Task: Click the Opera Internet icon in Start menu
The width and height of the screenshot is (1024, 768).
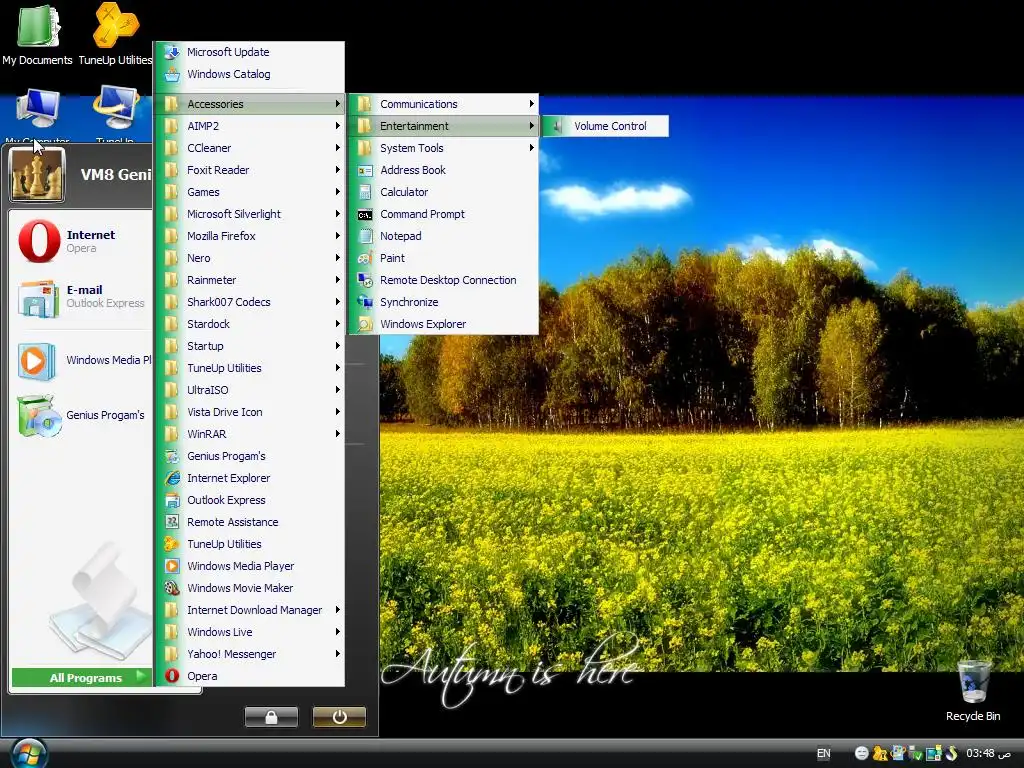Action: 39,241
